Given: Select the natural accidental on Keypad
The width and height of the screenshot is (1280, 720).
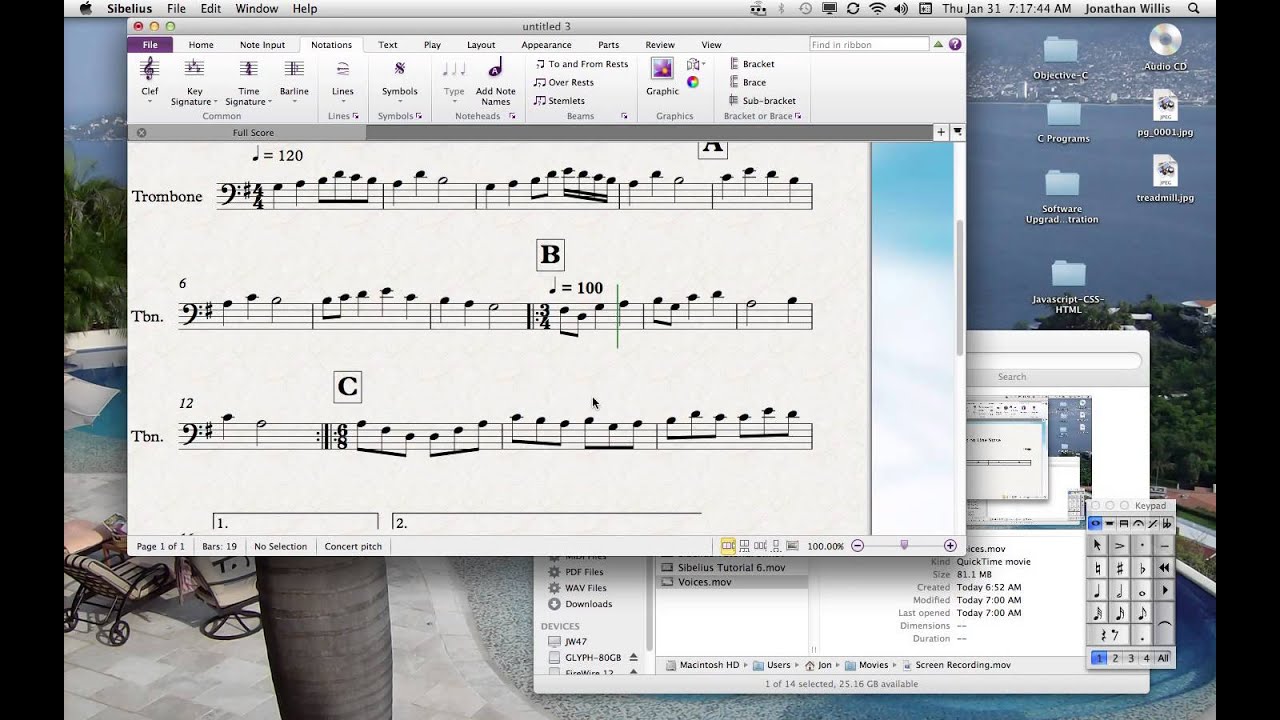Looking at the screenshot, I should (1098, 568).
